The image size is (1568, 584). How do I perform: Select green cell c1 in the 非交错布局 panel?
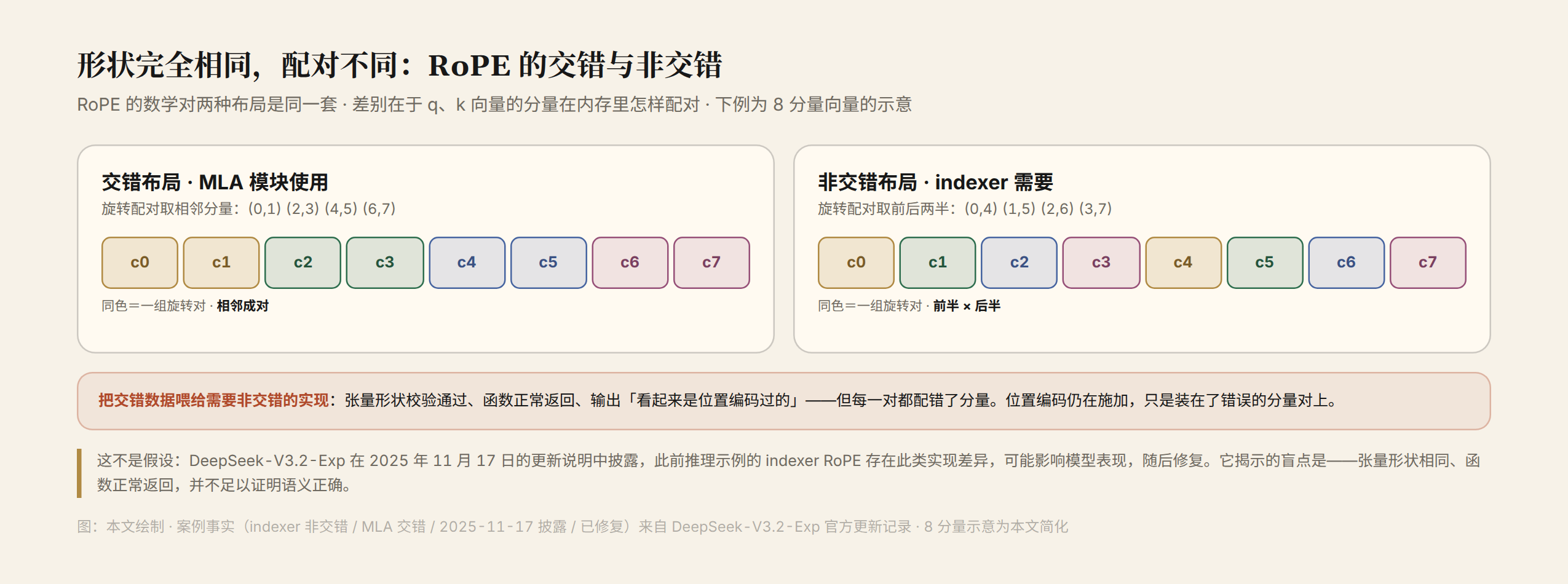[938, 262]
